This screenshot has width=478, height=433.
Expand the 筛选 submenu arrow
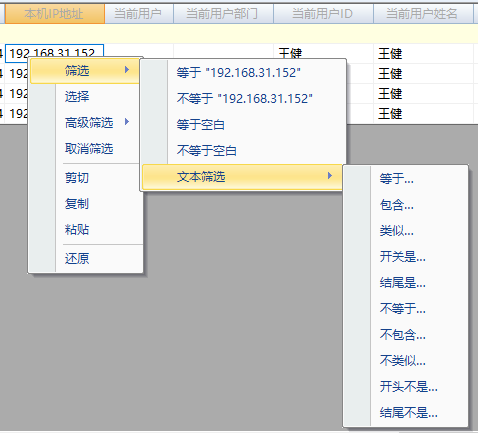click(127, 70)
